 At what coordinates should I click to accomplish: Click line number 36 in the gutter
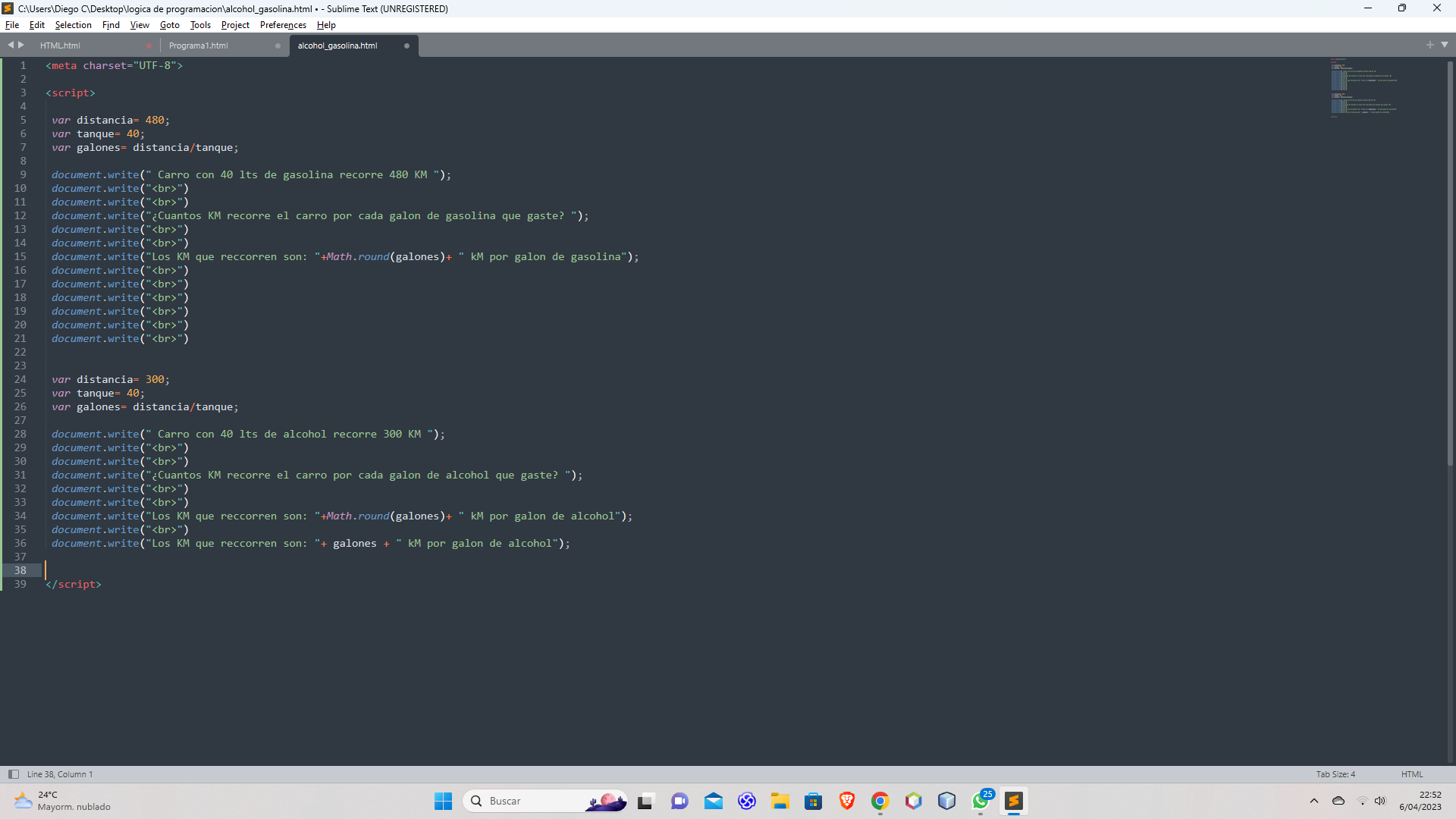coord(20,543)
